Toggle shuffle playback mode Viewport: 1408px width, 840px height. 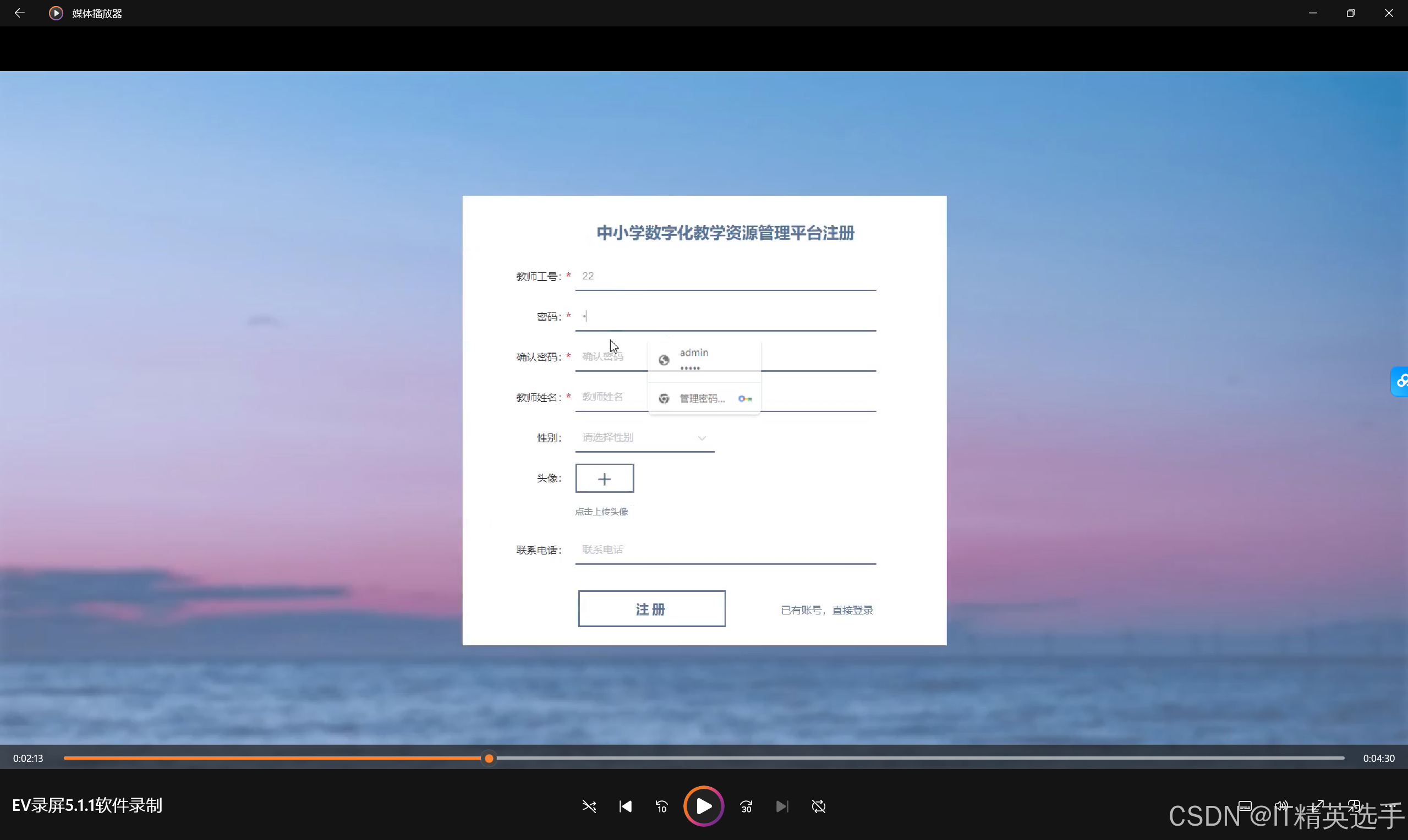(589, 806)
